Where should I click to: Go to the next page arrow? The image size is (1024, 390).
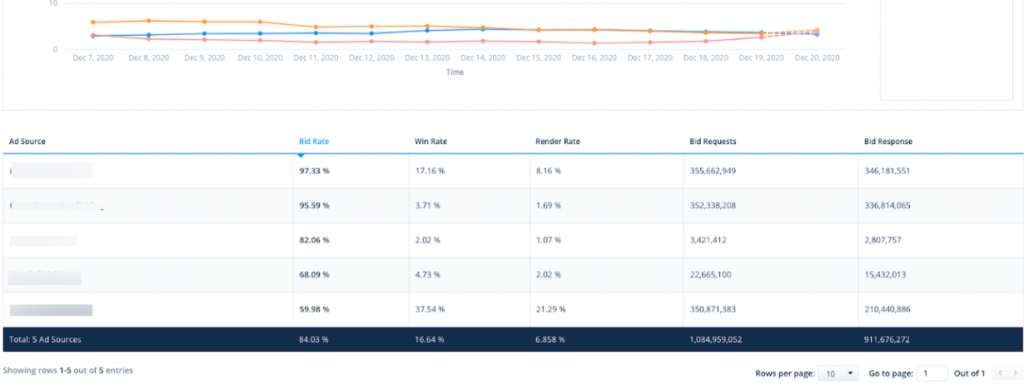(1015, 374)
